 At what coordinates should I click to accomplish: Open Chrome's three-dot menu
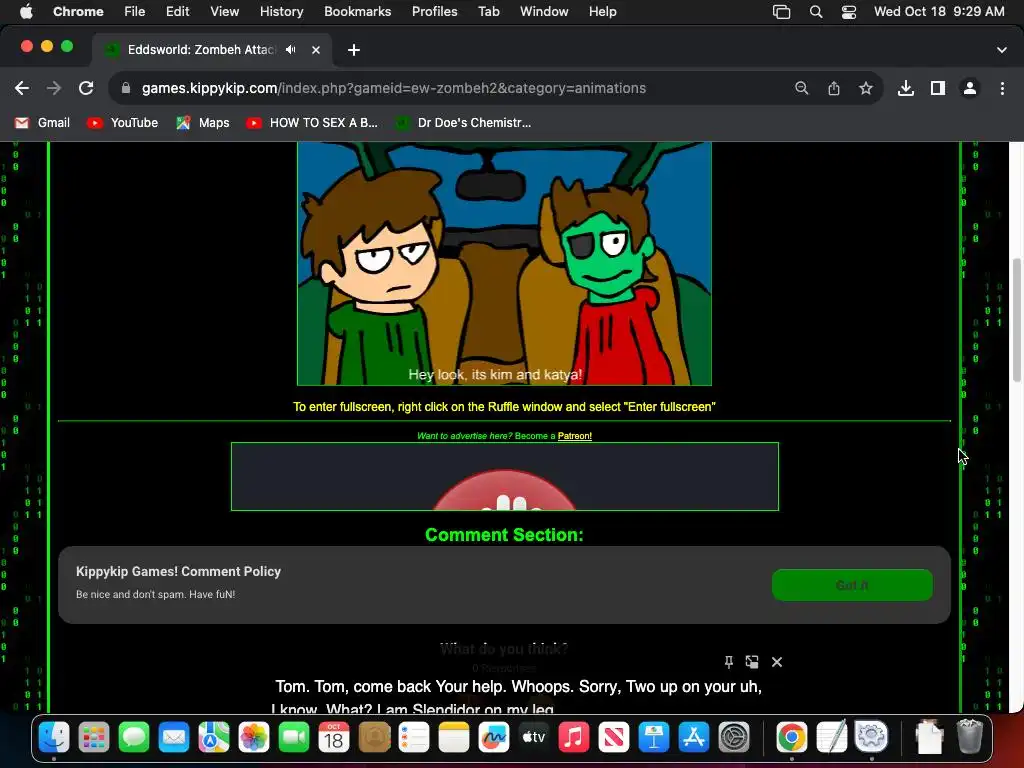[x=1002, y=88]
